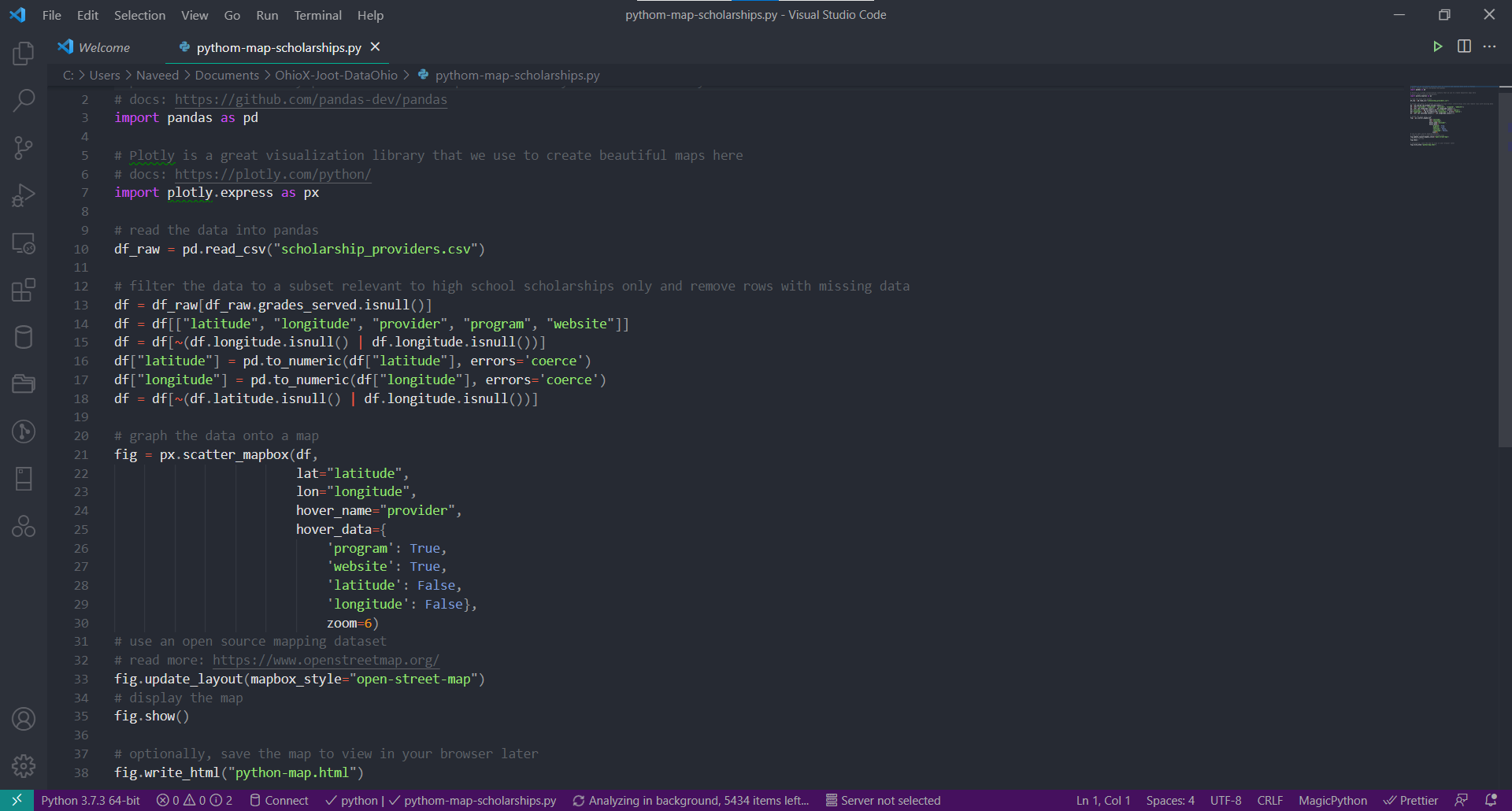The height and width of the screenshot is (811, 1512).
Task: Open the Search view in activity bar
Action: pyautogui.click(x=24, y=100)
